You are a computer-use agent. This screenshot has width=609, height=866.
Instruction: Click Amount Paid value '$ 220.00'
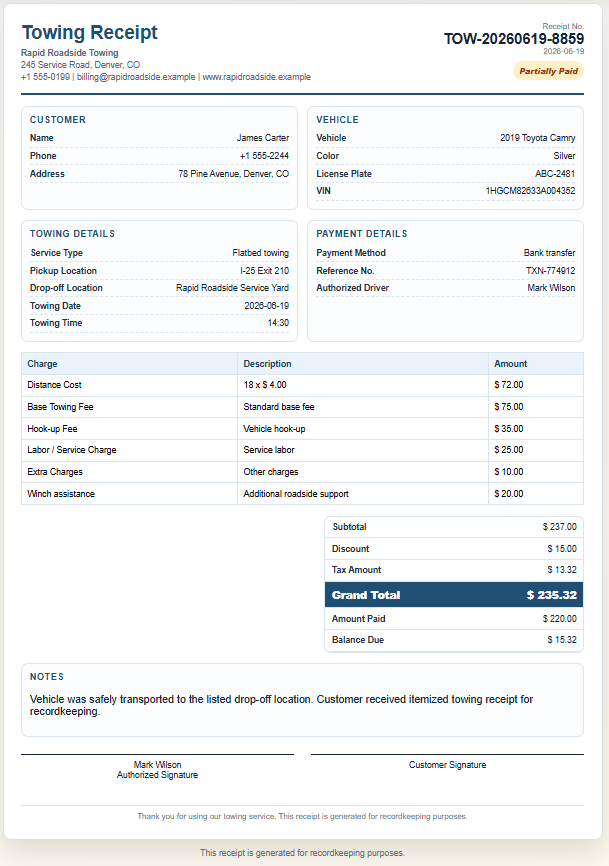pyautogui.click(x=559, y=619)
